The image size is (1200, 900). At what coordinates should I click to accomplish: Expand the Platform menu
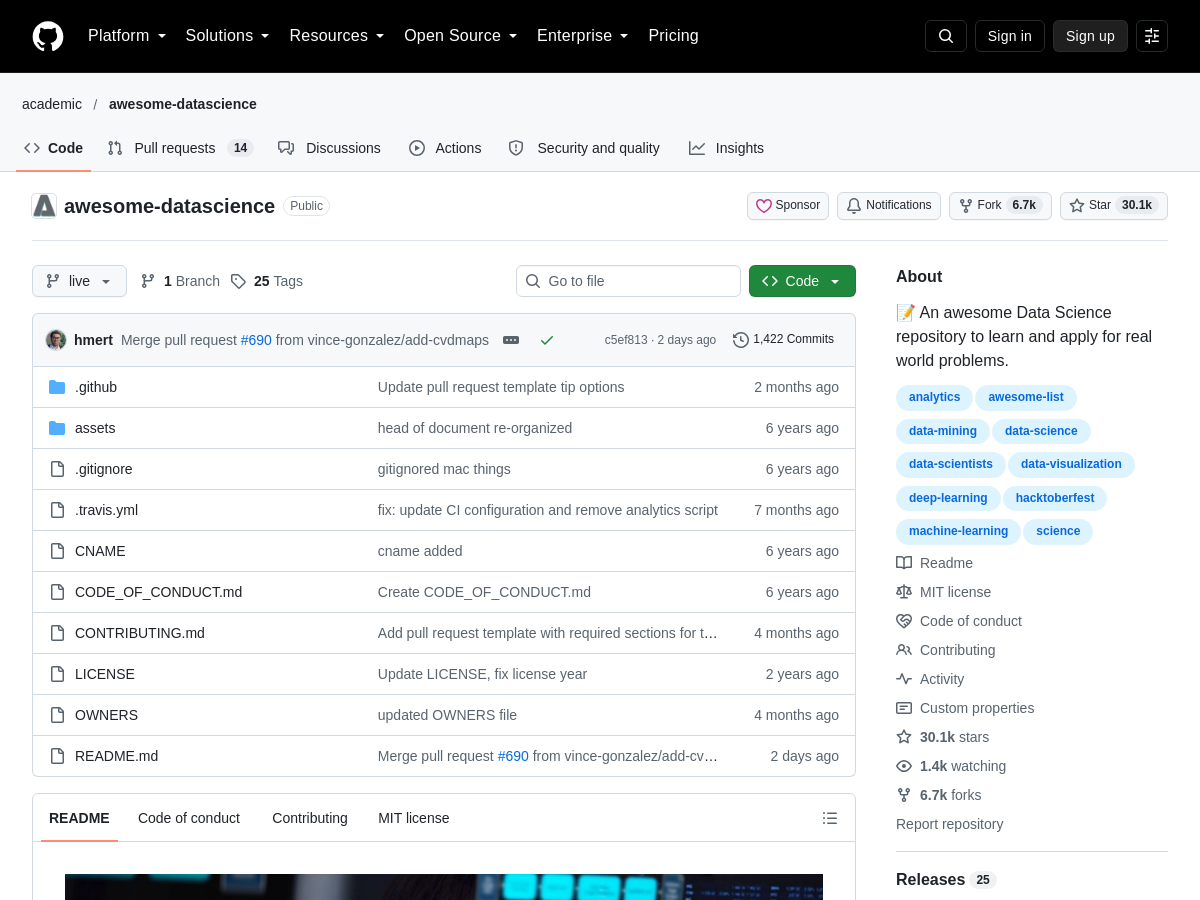(127, 36)
